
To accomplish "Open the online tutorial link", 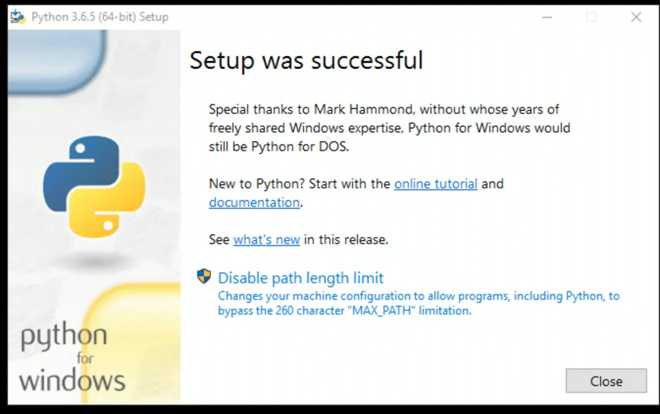I will coord(436,184).
